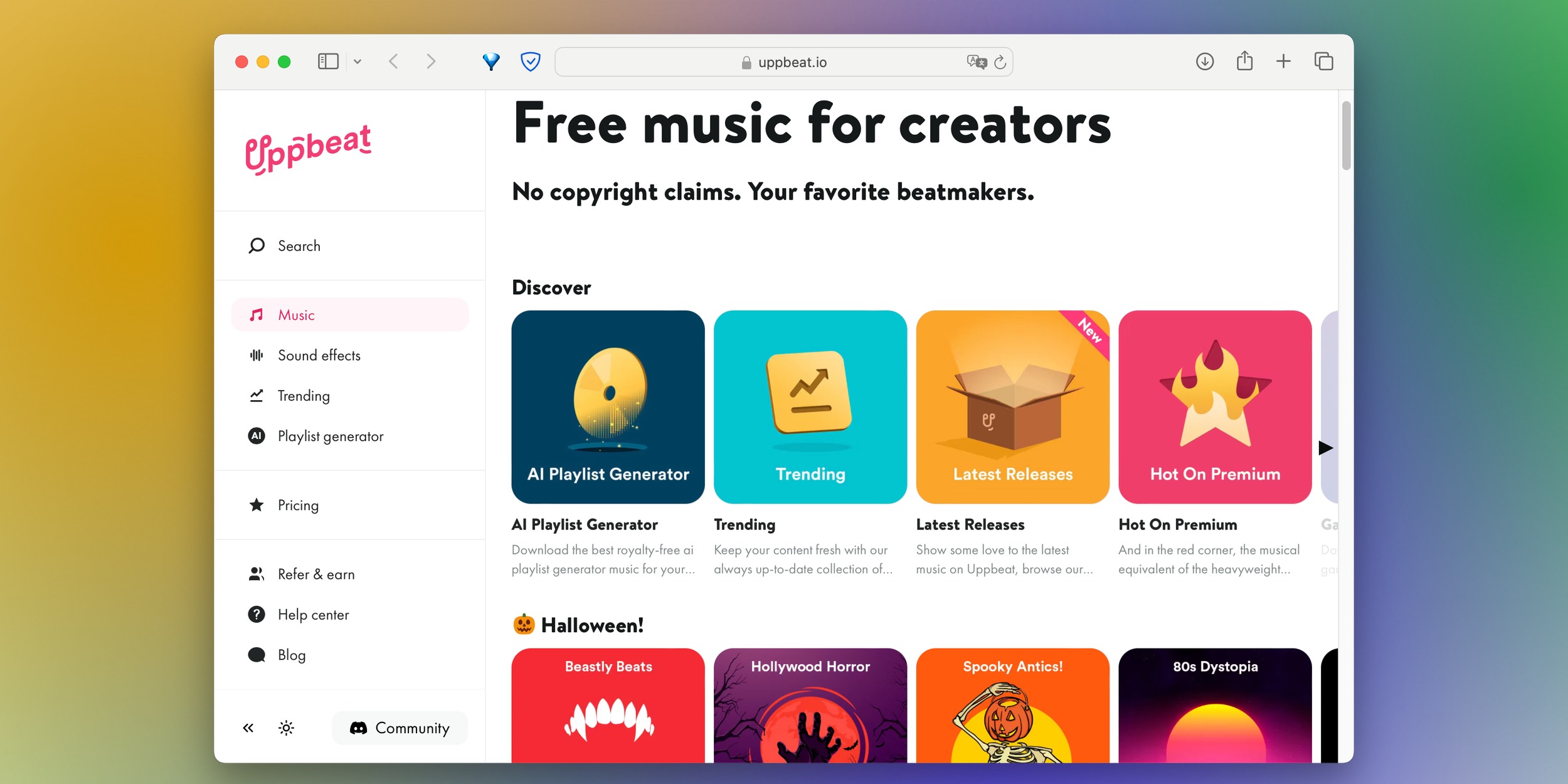Click the Pricing menu item
This screenshot has width=1568, height=784.
pyautogui.click(x=298, y=505)
